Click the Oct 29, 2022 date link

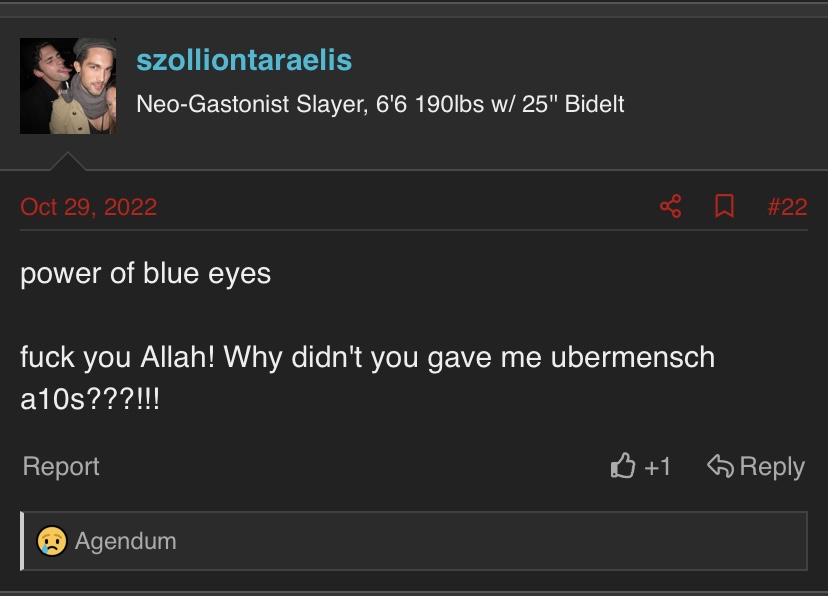click(x=89, y=206)
